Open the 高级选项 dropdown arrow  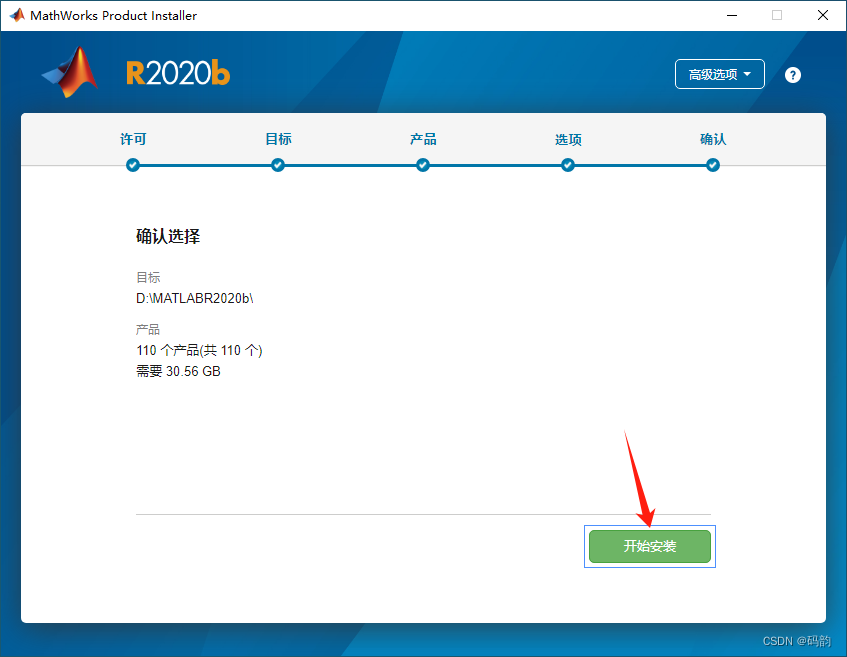[747, 74]
